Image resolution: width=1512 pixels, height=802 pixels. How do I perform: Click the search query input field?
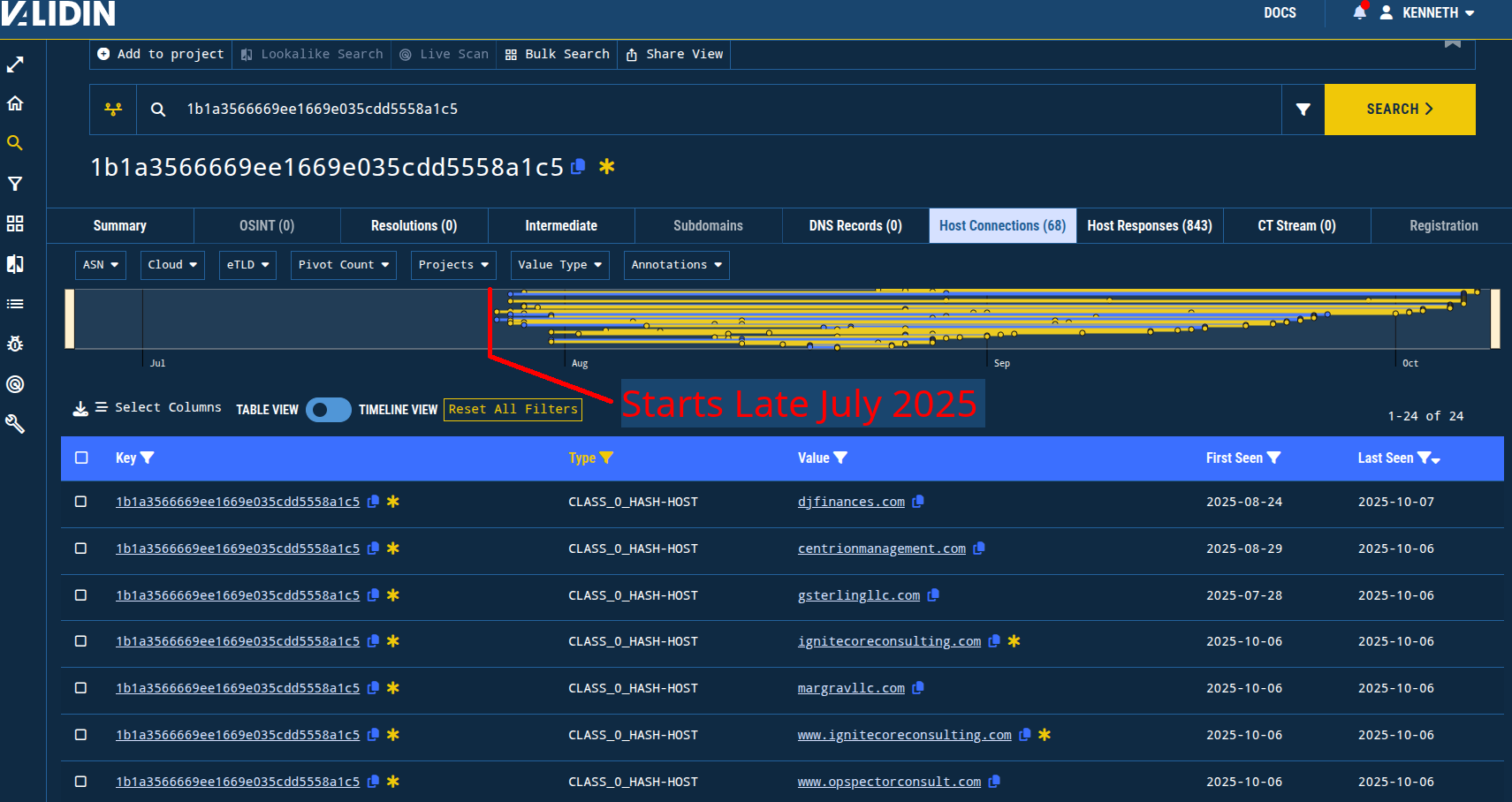point(707,110)
